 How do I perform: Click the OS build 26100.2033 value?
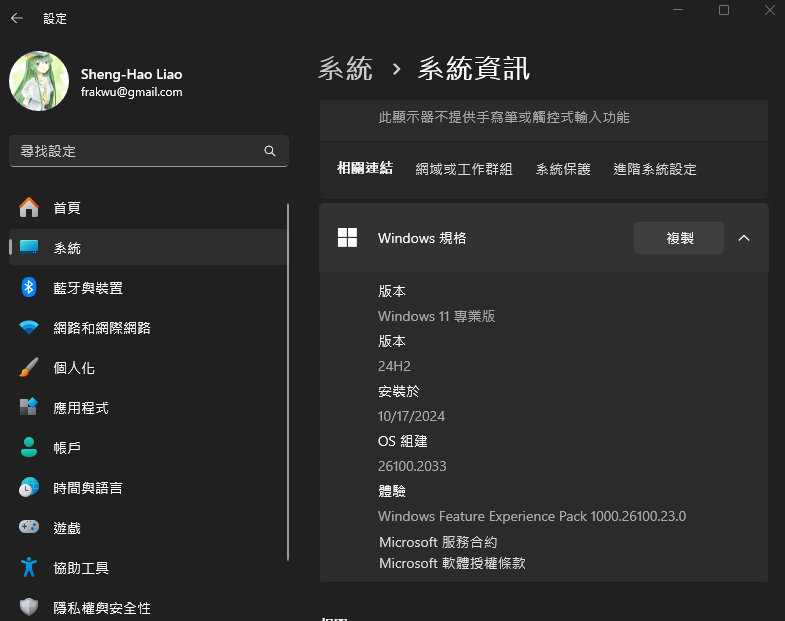pos(412,466)
